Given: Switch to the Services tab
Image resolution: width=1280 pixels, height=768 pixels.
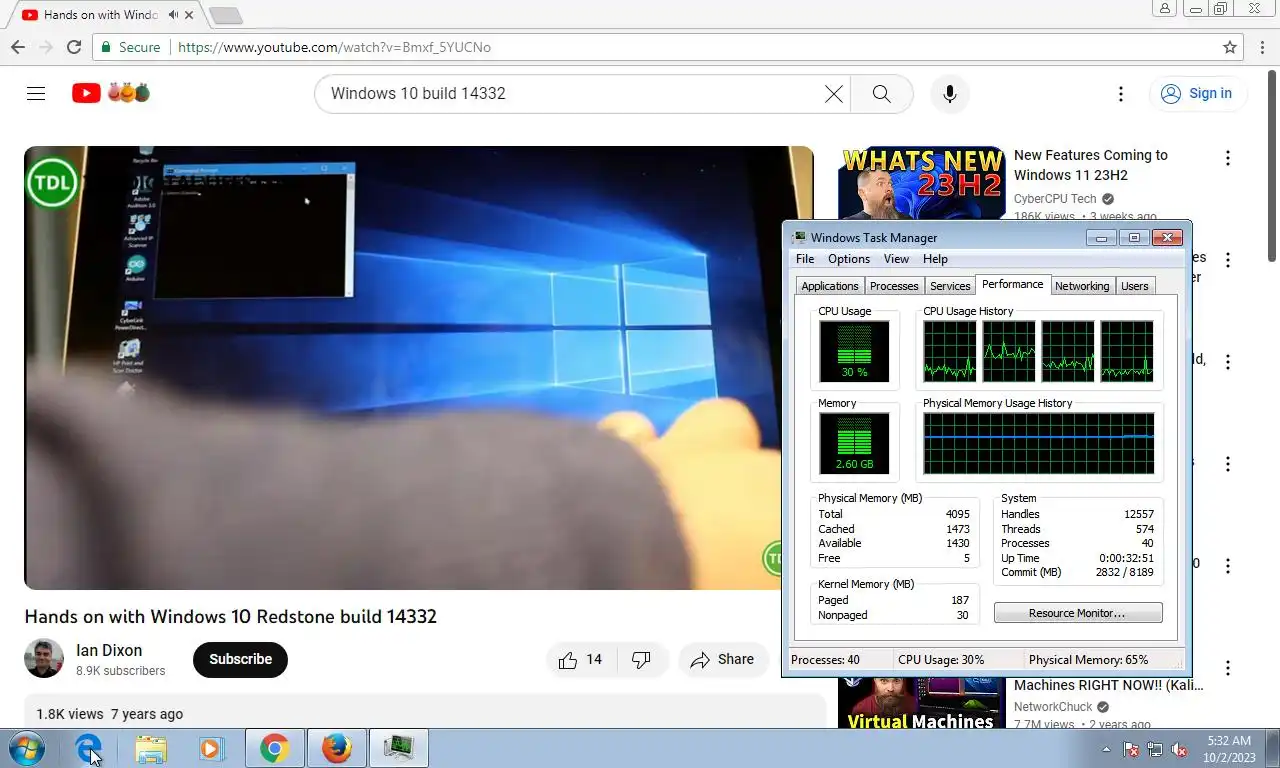Looking at the screenshot, I should click(x=950, y=286).
